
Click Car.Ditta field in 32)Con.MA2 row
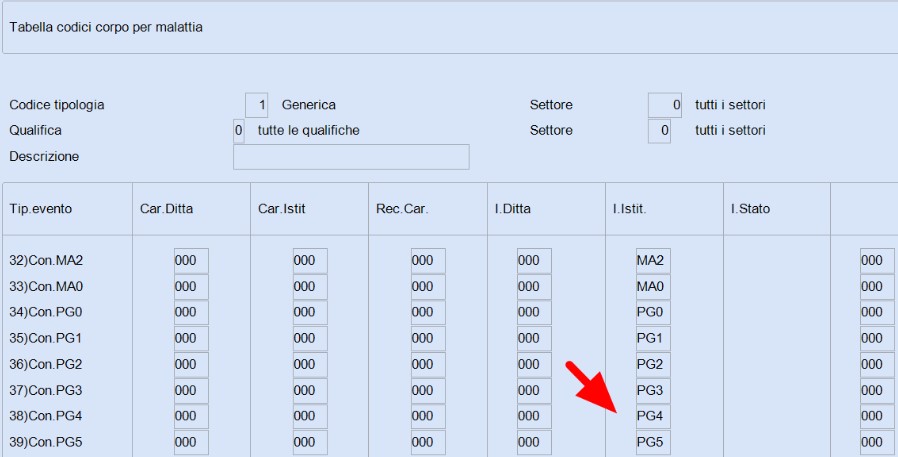click(191, 261)
